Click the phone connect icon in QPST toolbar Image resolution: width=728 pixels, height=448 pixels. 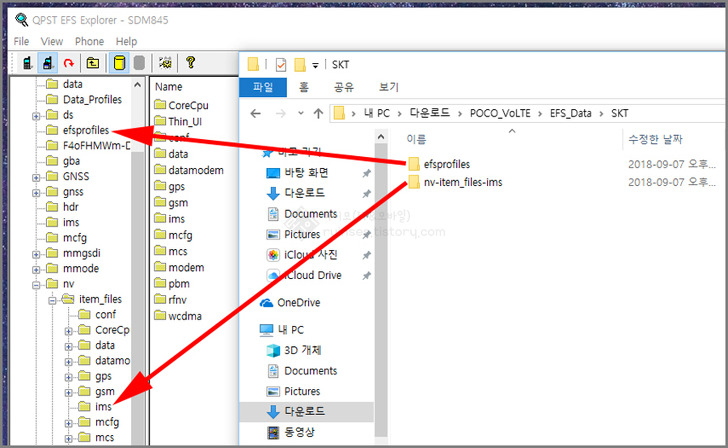(x=27, y=63)
